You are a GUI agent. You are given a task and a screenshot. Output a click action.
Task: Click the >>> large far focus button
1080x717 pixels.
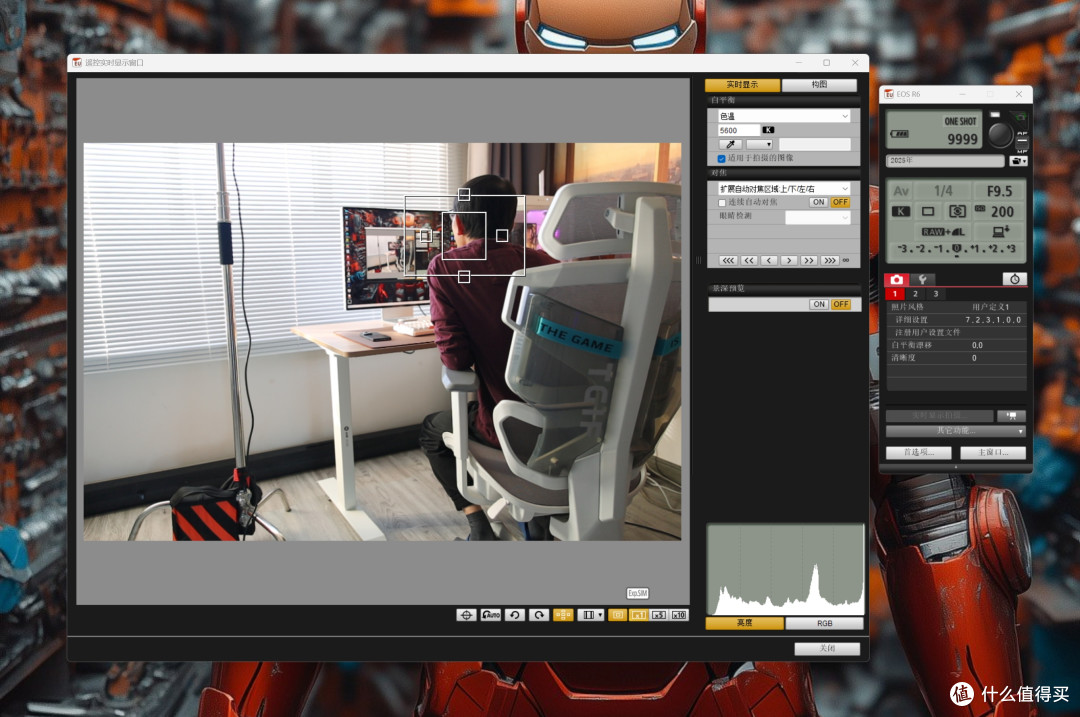(830, 260)
